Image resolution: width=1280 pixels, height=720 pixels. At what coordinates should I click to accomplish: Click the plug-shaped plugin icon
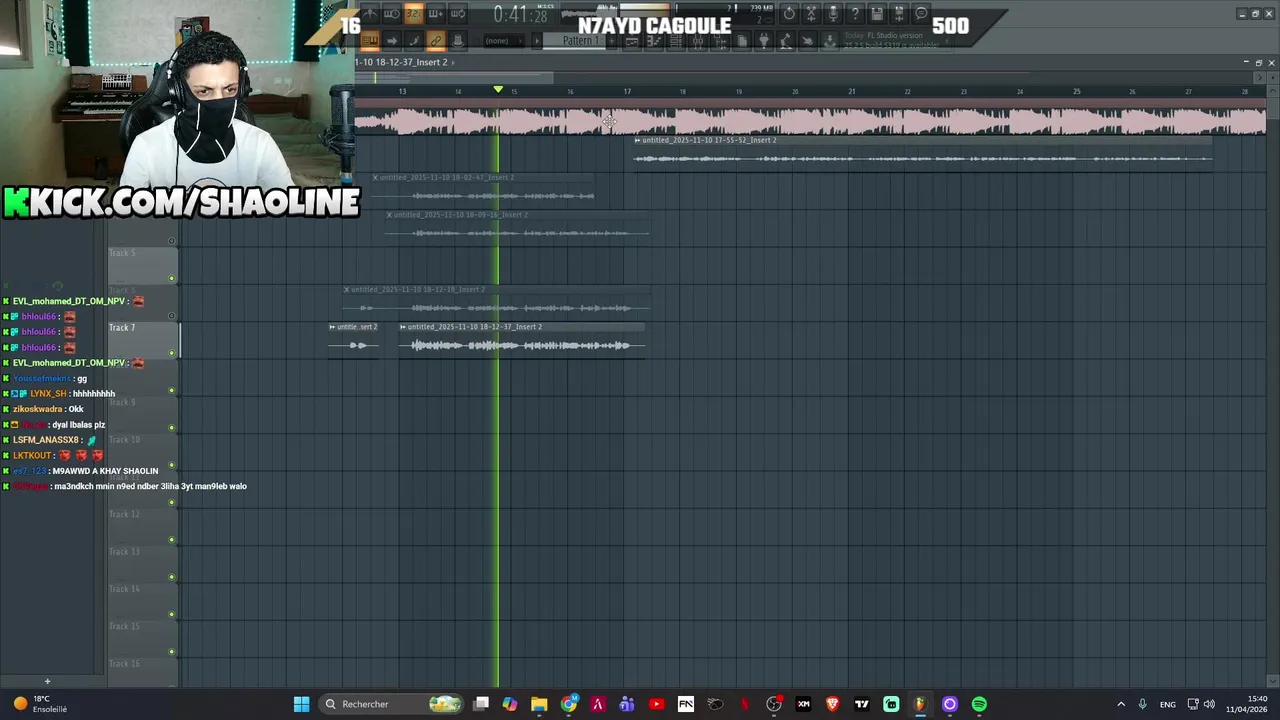tap(763, 41)
